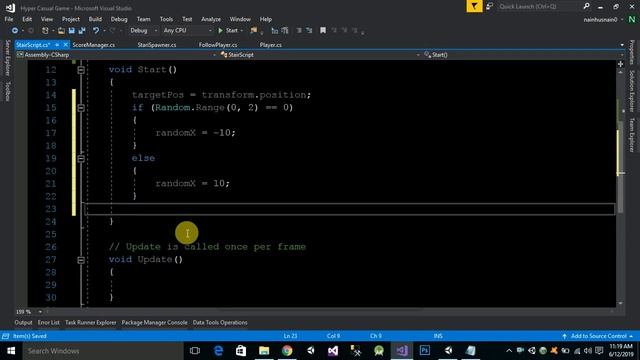640x360 pixels.
Task: Switch to the ScoreManager.cs tab
Action: (x=93, y=45)
